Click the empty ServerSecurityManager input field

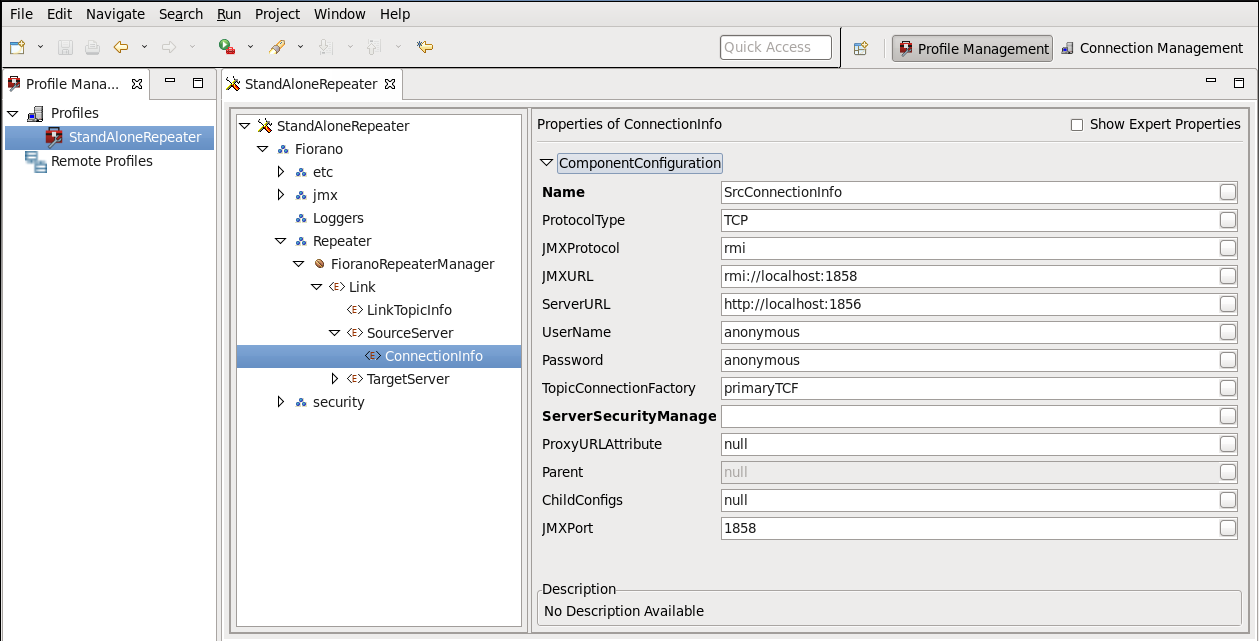[968, 416]
